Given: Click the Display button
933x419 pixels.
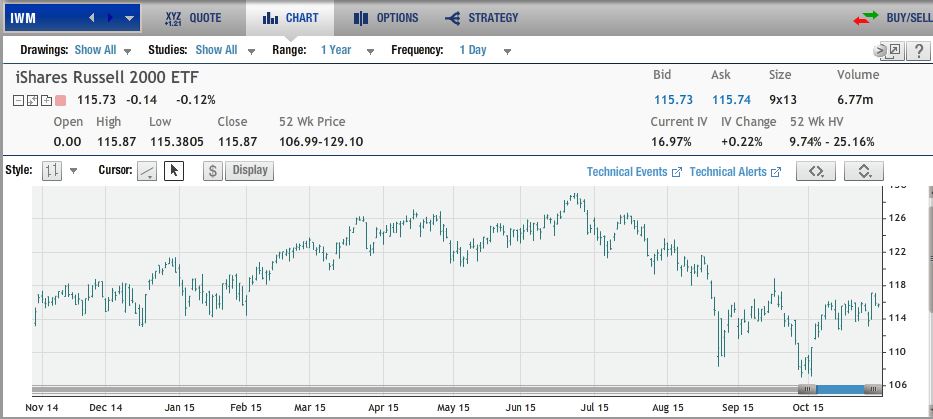Looking at the screenshot, I should coord(249,171).
